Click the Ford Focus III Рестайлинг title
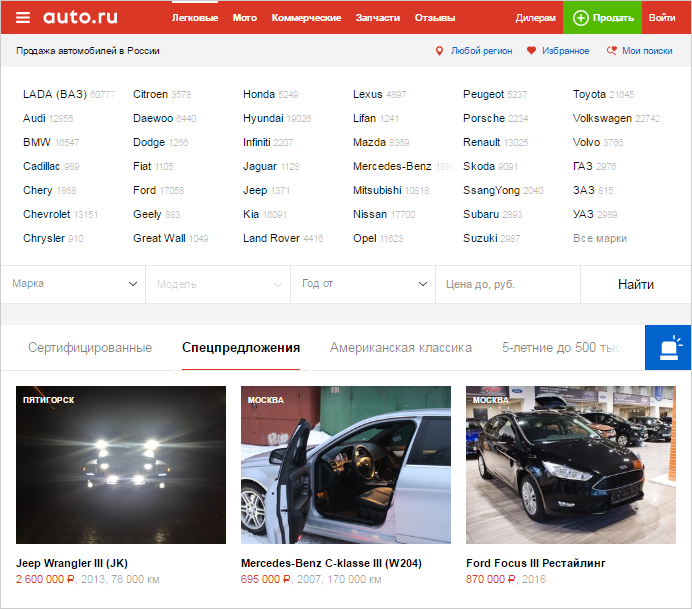Image resolution: width=692 pixels, height=609 pixels. pyautogui.click(x=536, y=564)
